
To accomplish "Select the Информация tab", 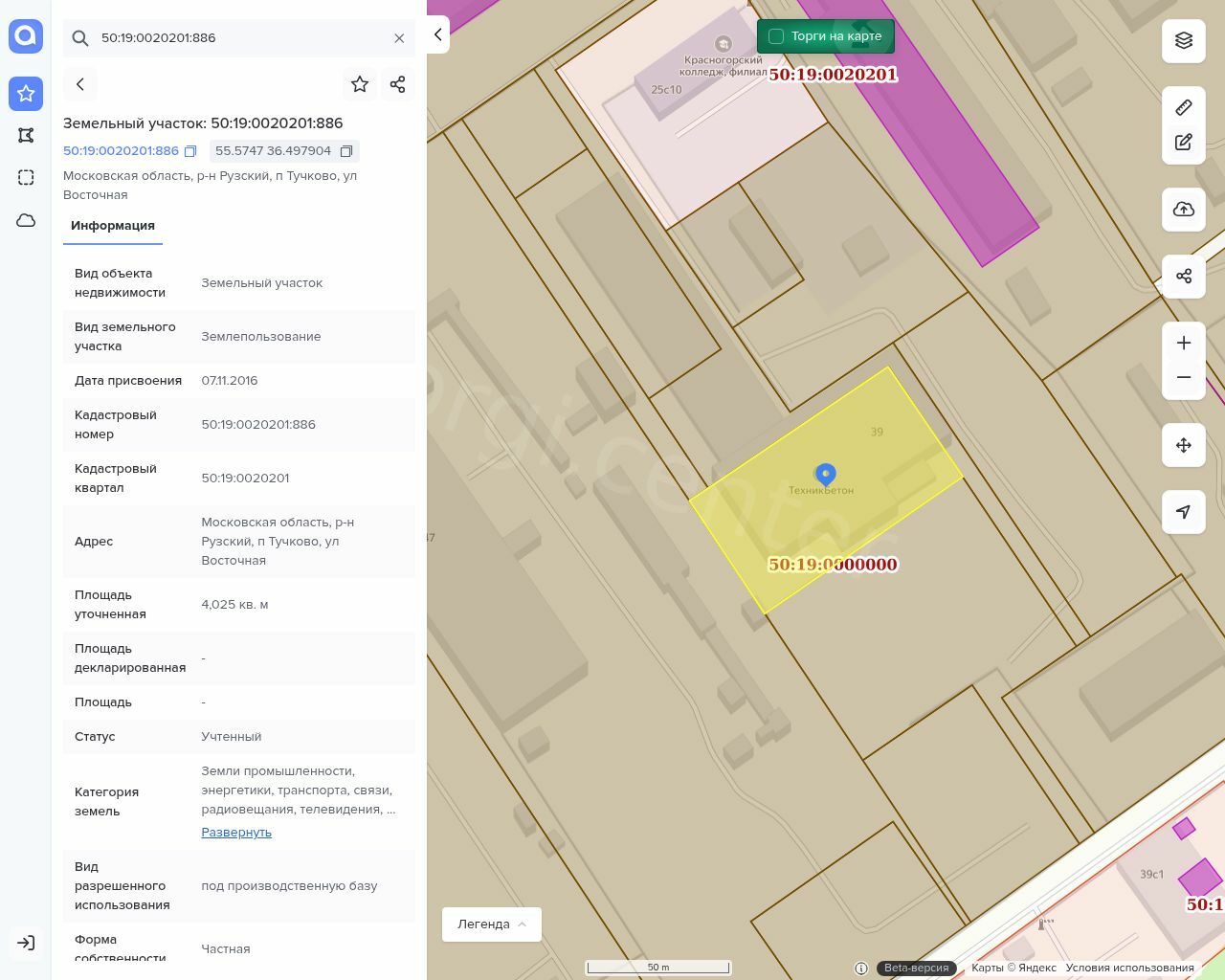I will click(x=113, y=226).
